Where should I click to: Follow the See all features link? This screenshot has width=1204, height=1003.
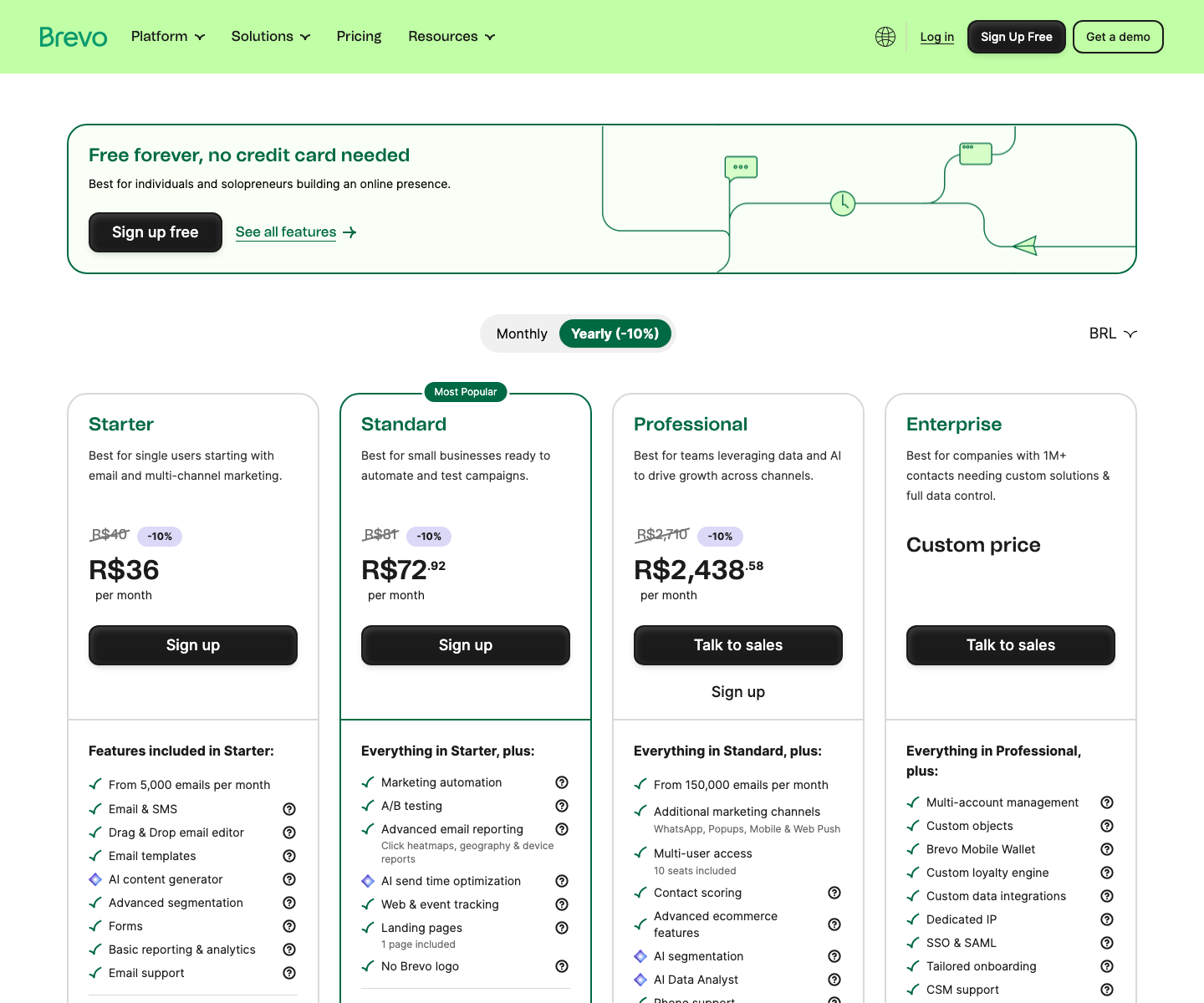pos(296,232)
